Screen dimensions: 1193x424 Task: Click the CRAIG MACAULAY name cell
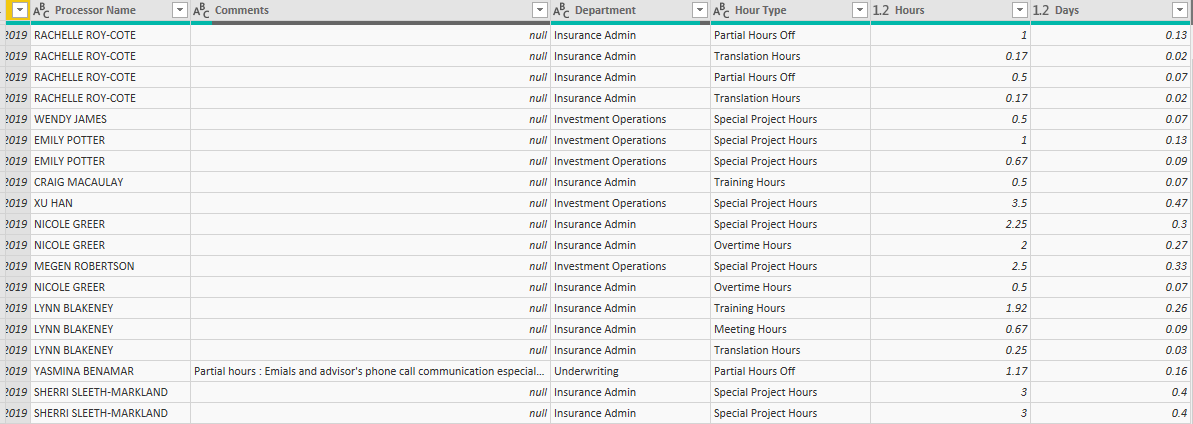(x=110, y=183)
